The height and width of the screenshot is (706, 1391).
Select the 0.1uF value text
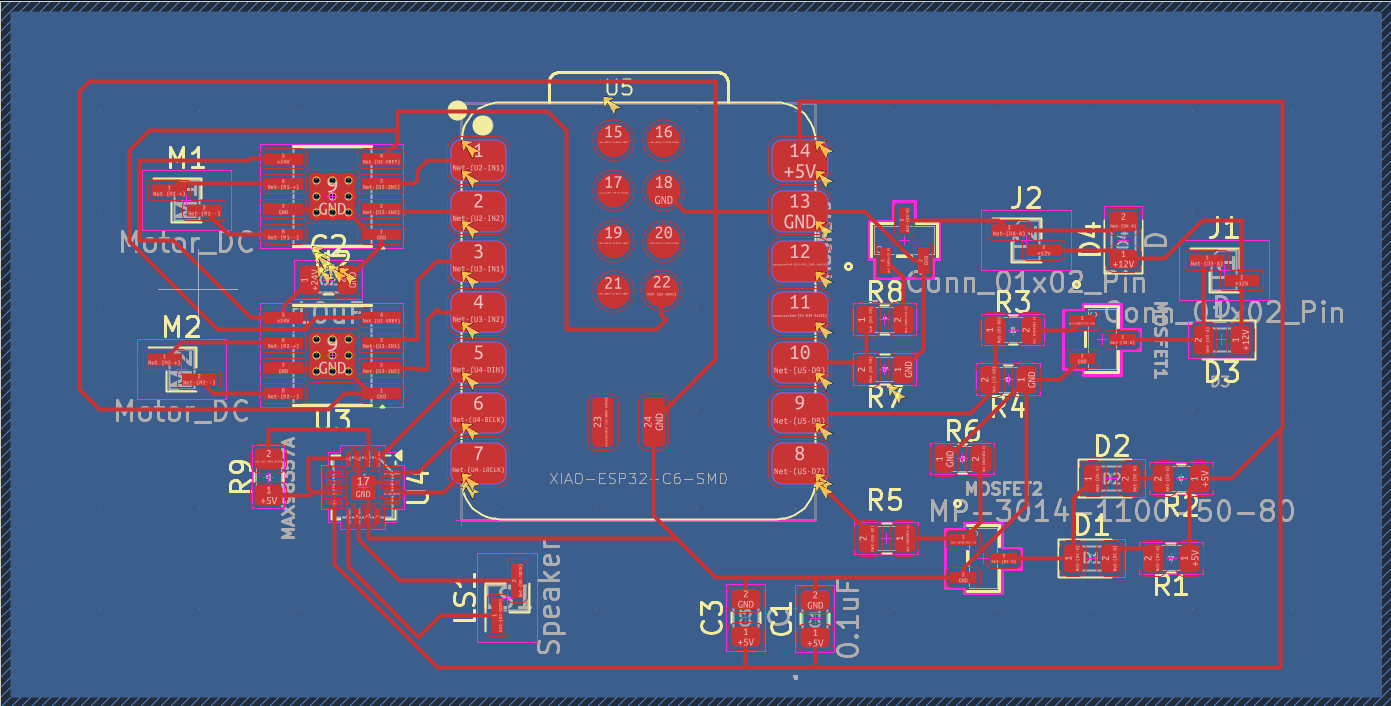pos(848,621)
